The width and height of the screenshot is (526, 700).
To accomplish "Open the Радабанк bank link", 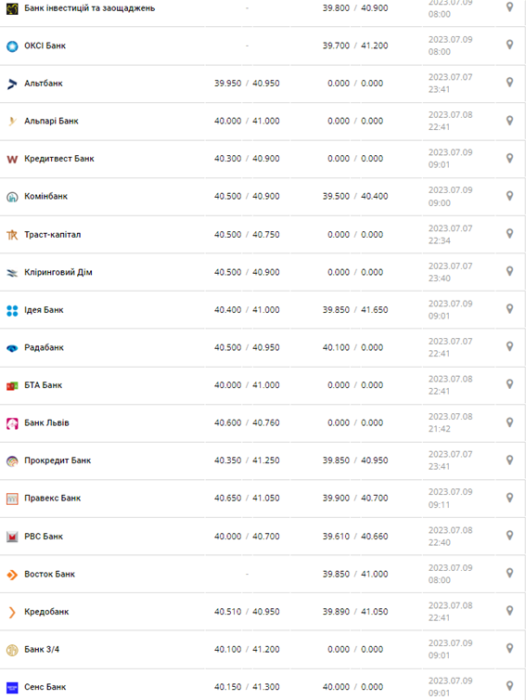I will [x=44, y=347].
